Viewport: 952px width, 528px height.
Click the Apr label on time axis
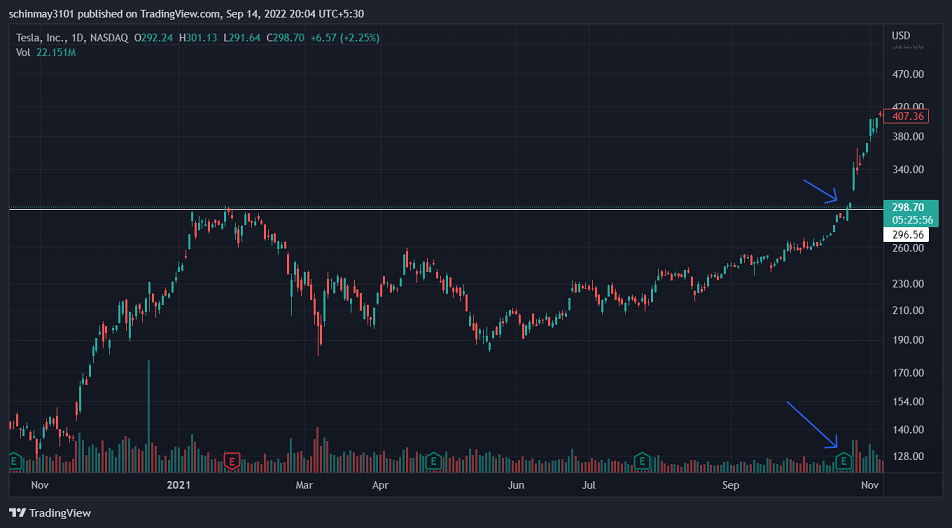click(380, 485)
